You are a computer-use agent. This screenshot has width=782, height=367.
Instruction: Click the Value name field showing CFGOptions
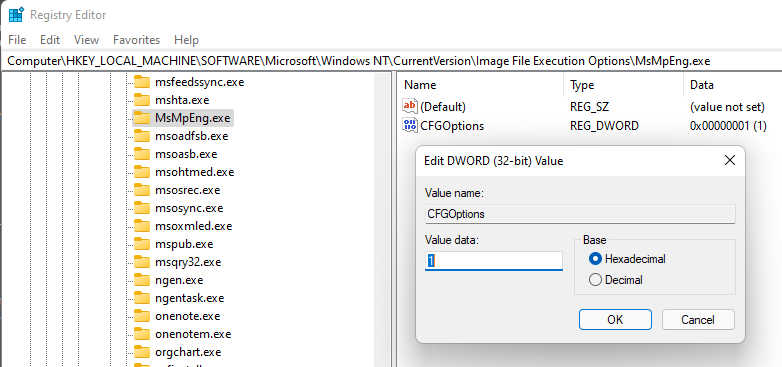pyautogui.click(x=580, y=214)
